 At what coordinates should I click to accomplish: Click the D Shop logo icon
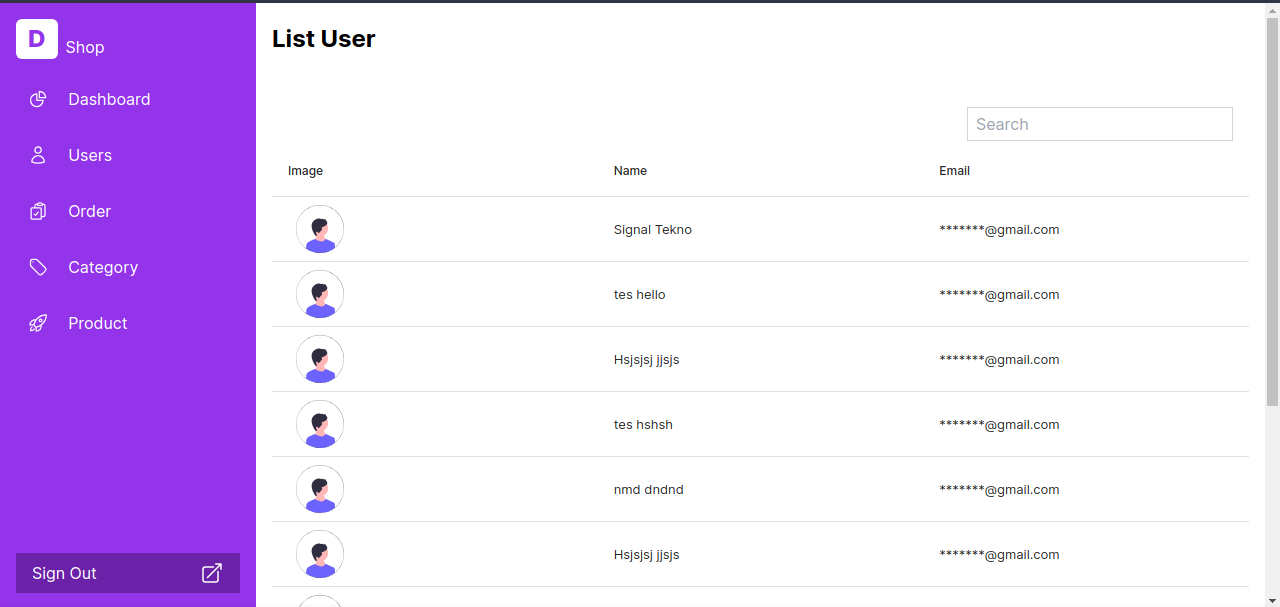tap(37, 39)
